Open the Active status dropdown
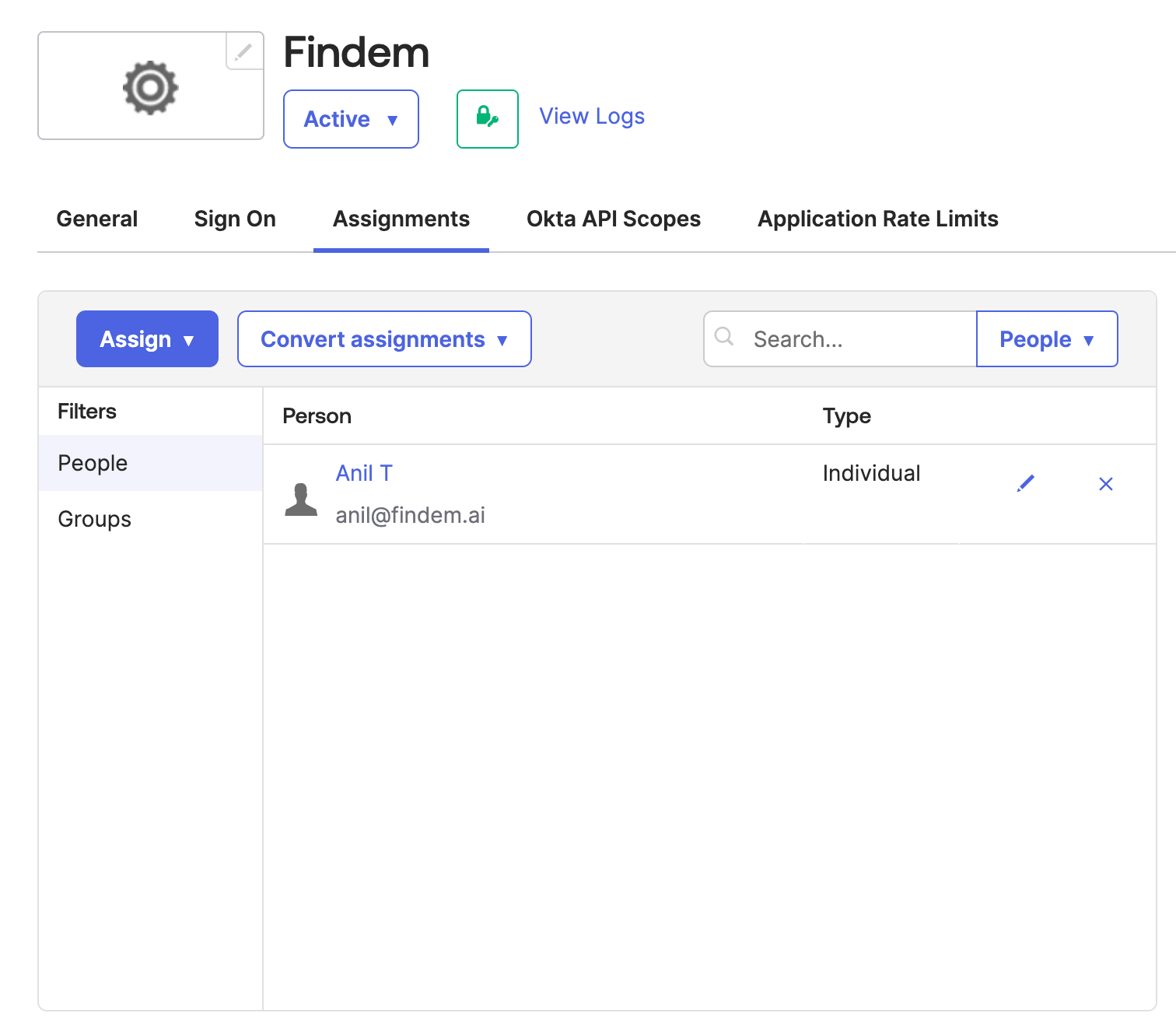This screenshot has width=1176, height=1027. click(351, 119)
